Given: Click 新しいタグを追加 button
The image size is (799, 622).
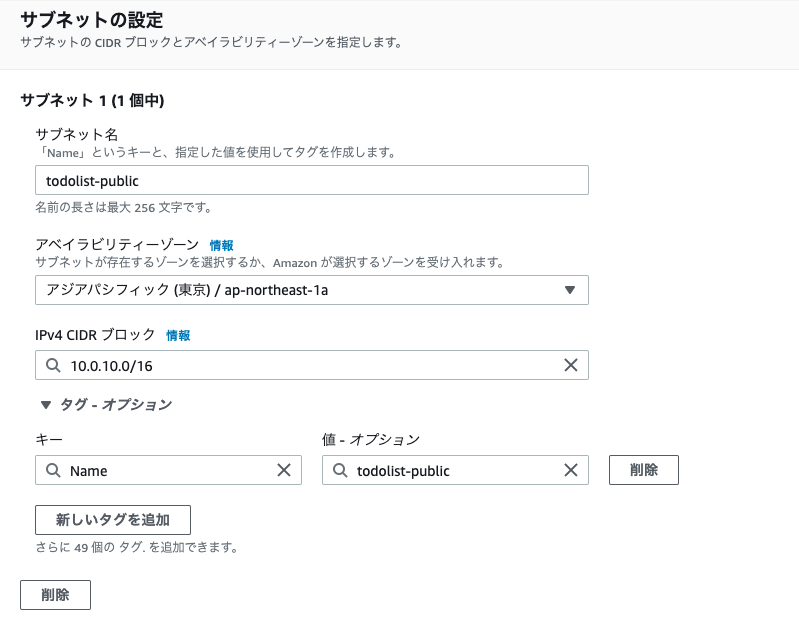Looking at the screenshot, I should click(113, 520).
